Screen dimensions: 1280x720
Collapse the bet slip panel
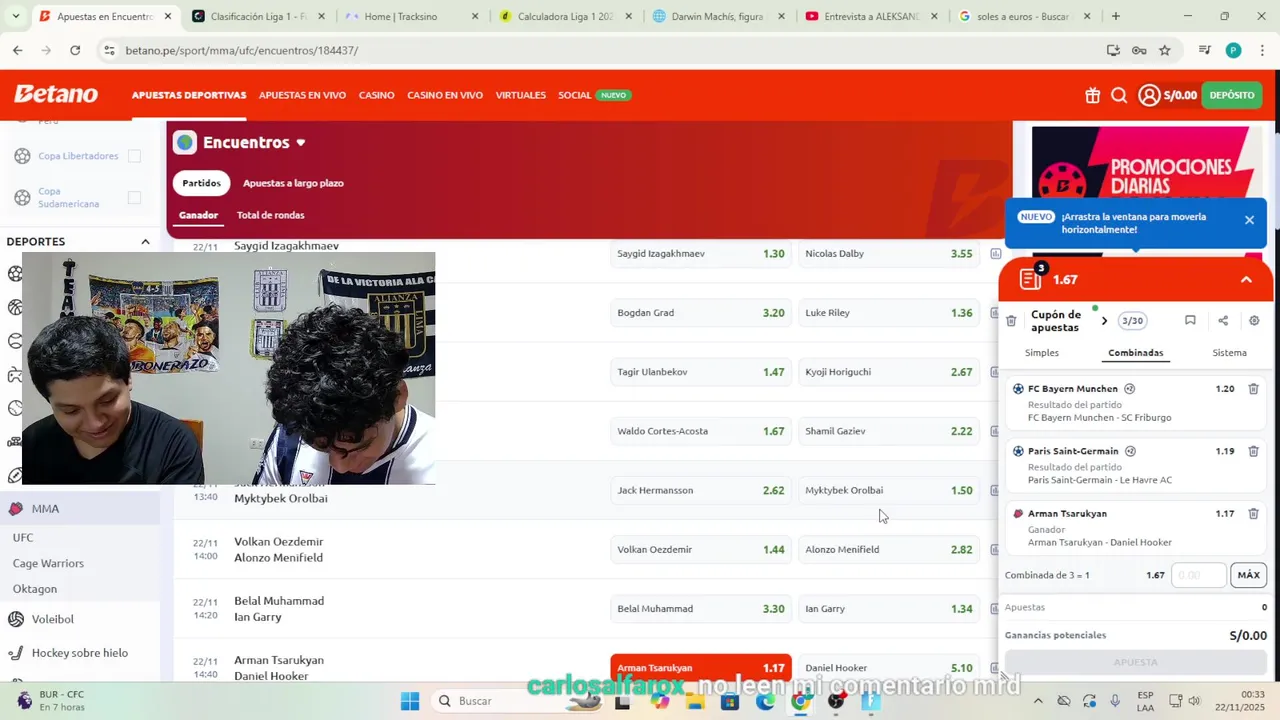coord(1246,280)
